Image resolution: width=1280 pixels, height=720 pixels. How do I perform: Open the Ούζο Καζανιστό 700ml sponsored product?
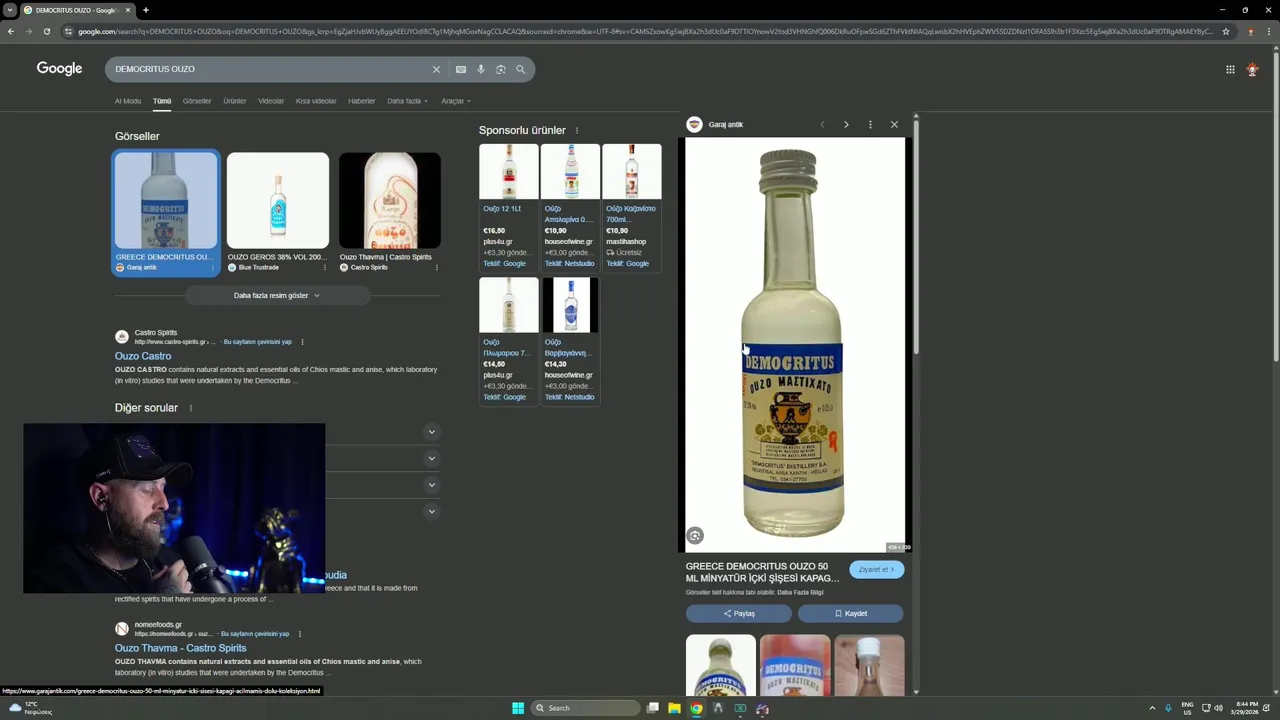(x=632, y=207)
